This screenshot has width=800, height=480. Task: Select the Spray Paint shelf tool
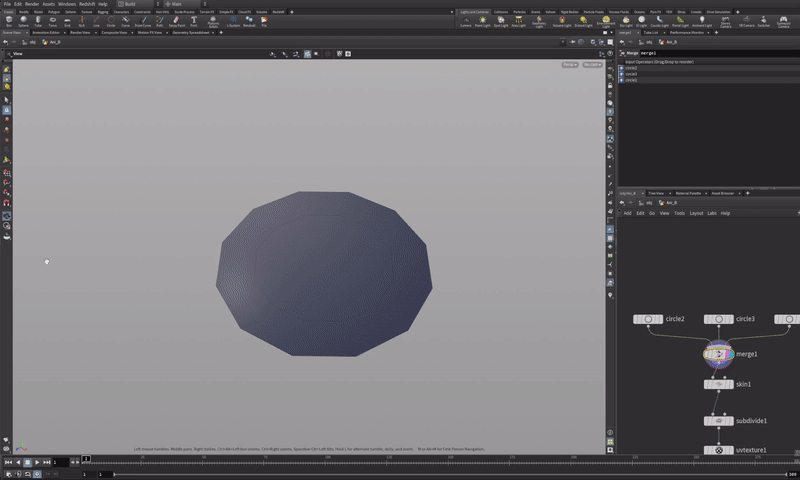click(177, 21)
